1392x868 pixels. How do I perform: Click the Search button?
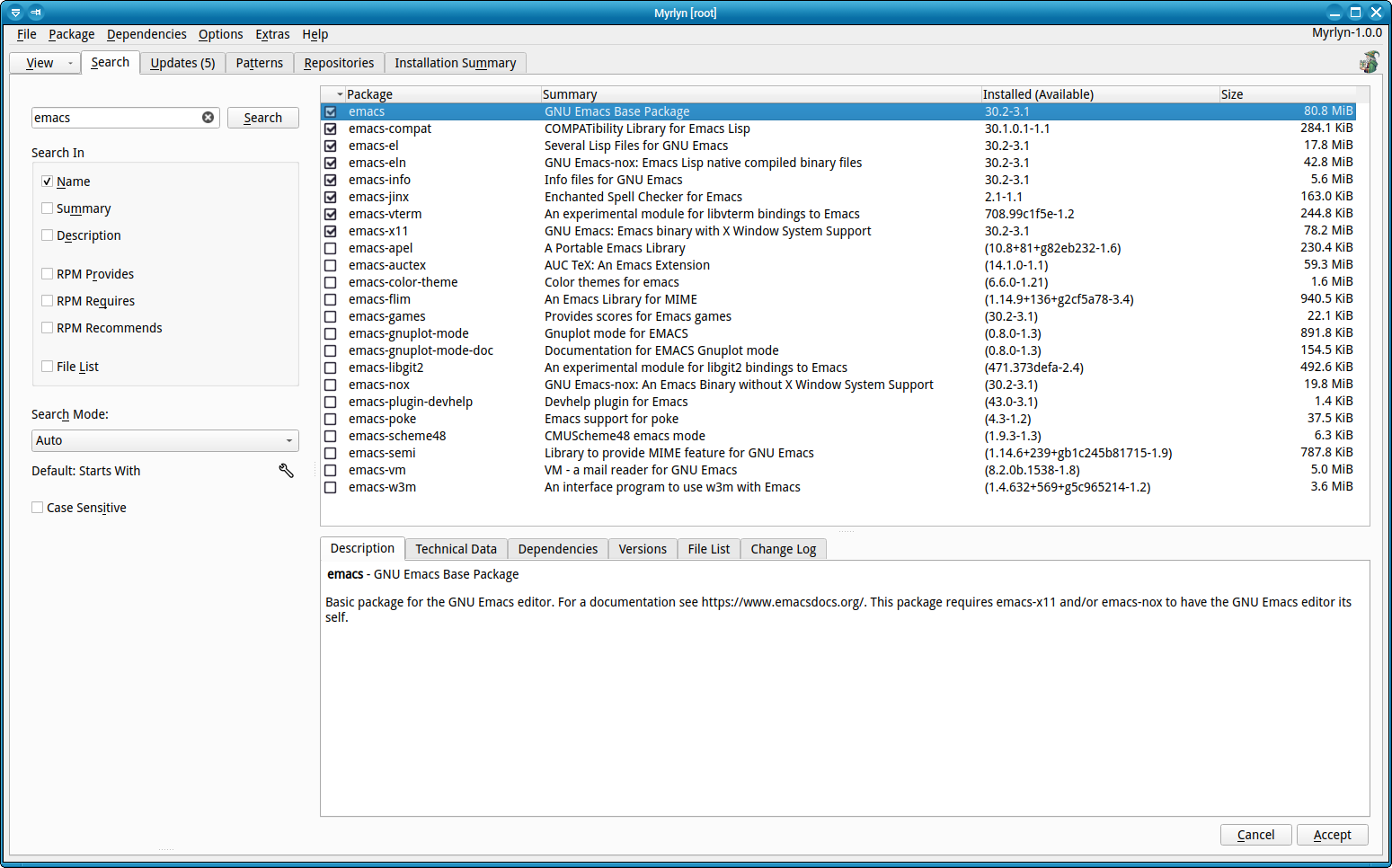262,118
